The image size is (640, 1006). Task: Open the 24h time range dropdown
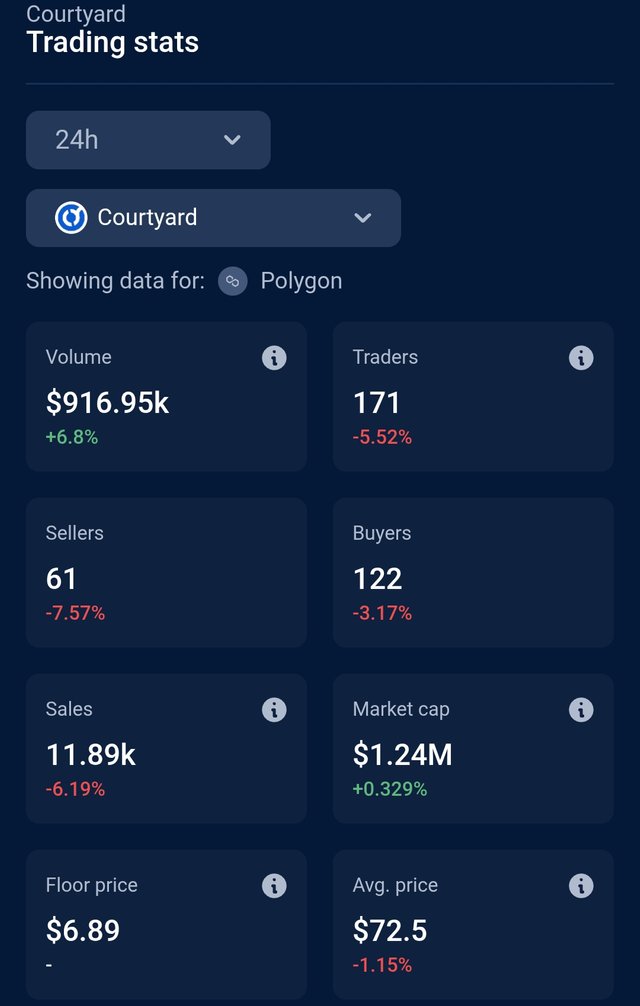coord(148,140)
